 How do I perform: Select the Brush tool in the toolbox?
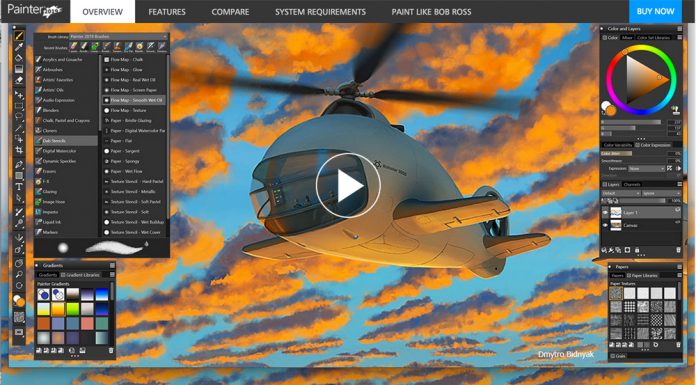[19, 36]
